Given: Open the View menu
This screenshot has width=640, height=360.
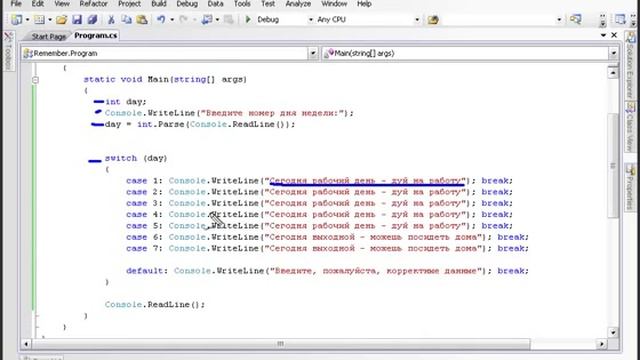Looking at the screenshot, I should 62,4.
